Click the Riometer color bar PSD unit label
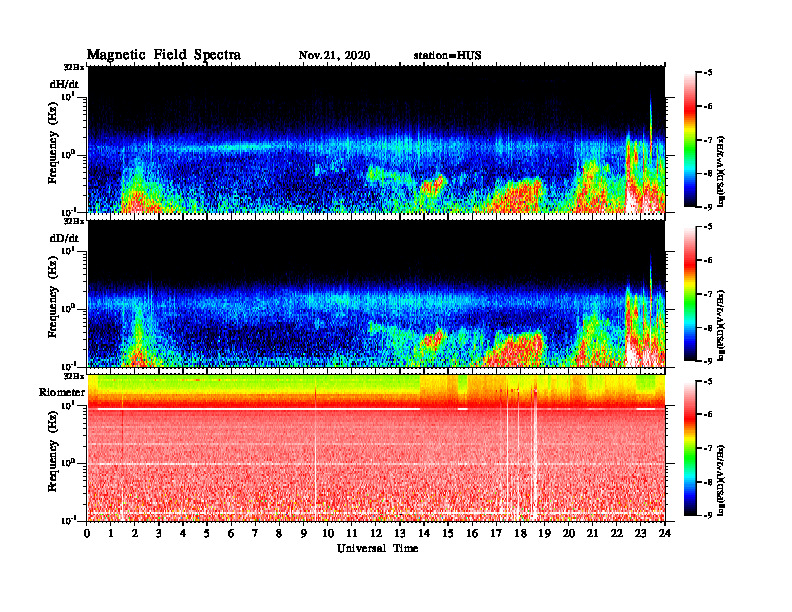 [721, 480]
